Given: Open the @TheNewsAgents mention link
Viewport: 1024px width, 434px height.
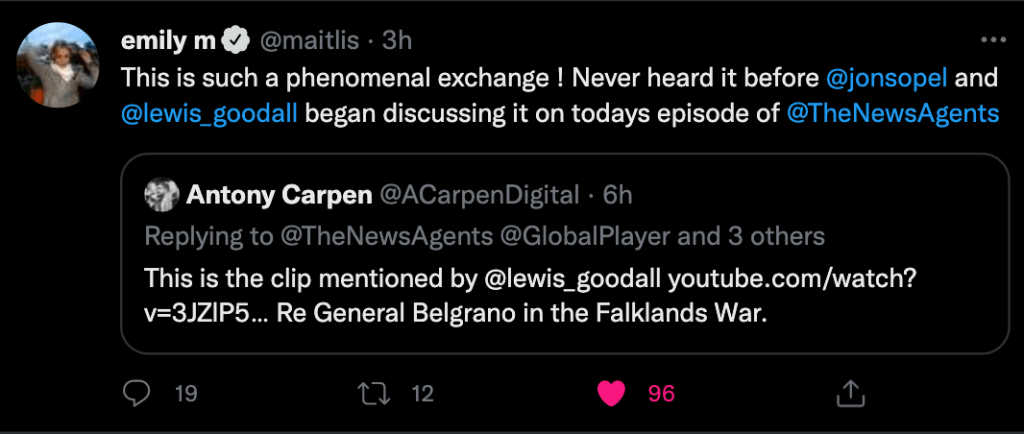Looking at the screenshot, I should [893, 112].
